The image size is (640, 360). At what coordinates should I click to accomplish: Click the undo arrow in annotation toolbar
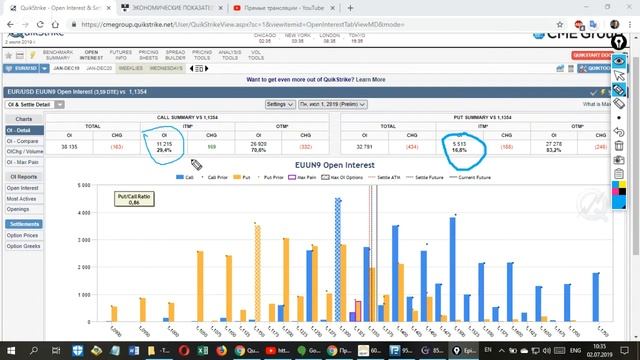click(x=619, y=131)
